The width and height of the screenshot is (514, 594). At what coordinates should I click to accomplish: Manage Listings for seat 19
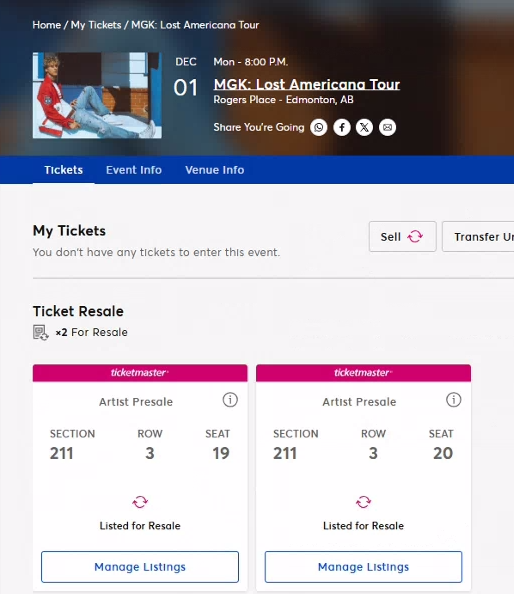click(x=140, y=567)
